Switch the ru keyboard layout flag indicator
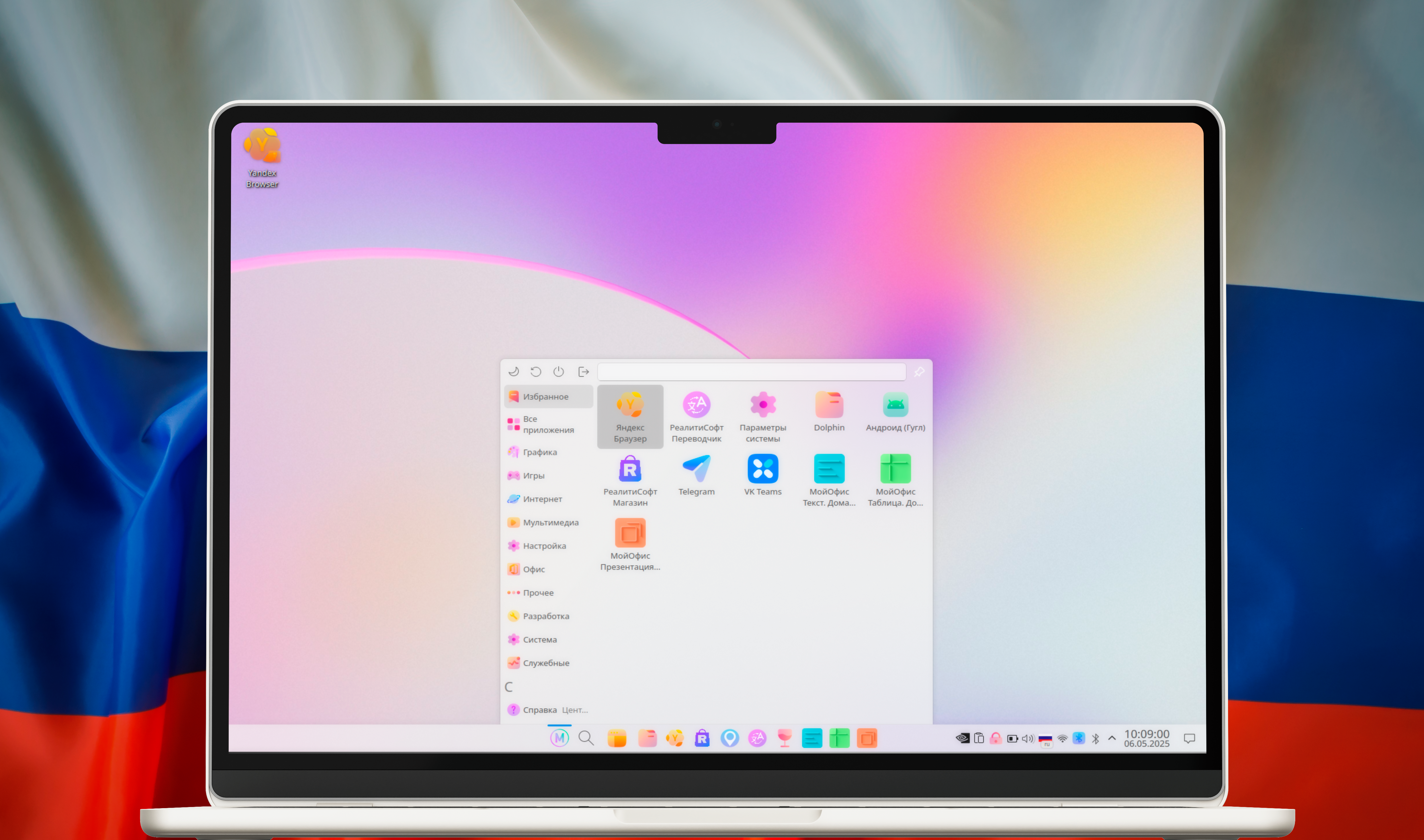 point(1045,740)
